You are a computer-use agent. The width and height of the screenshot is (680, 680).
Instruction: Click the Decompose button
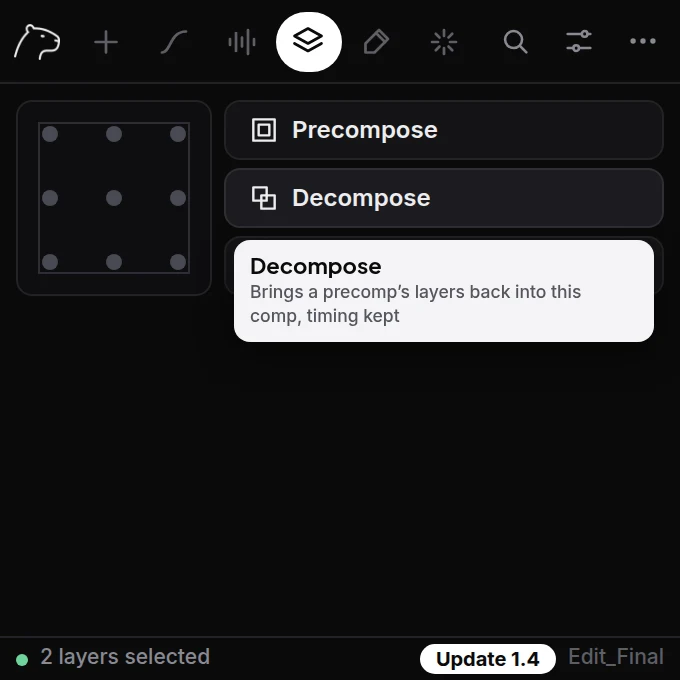coord(444,198)
